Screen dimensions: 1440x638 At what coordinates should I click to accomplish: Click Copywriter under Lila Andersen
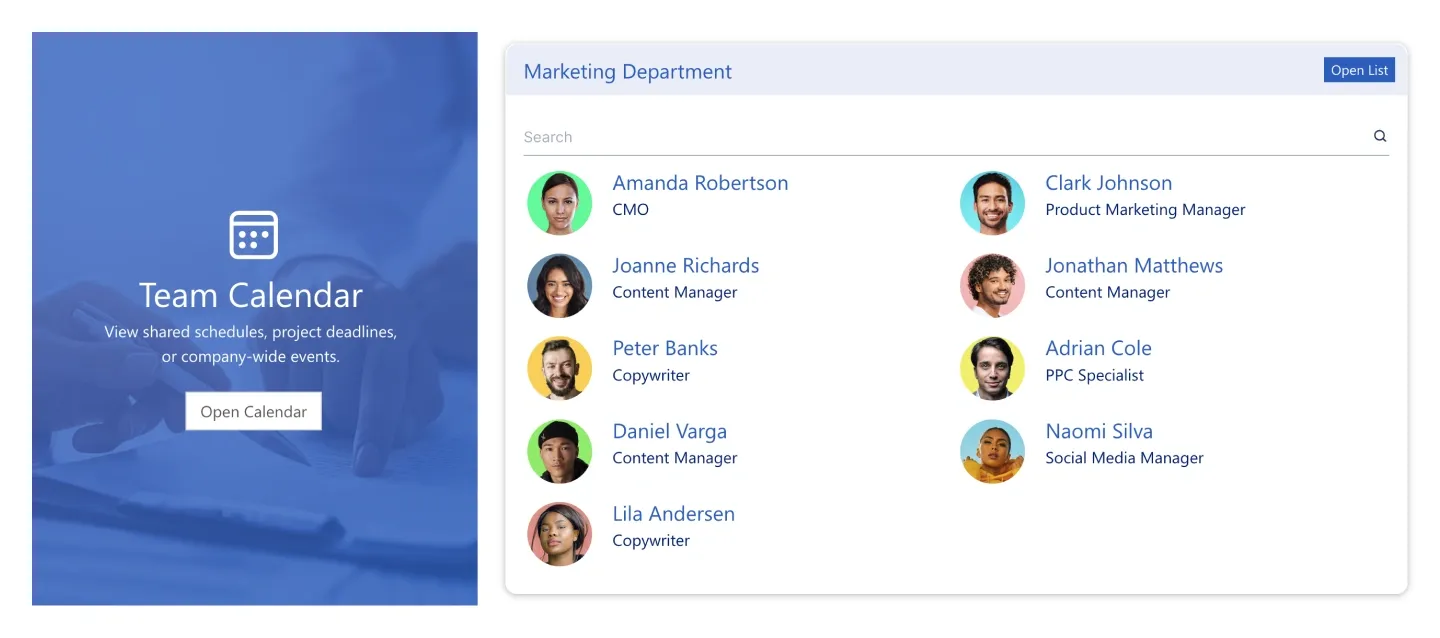pos(651,541)
